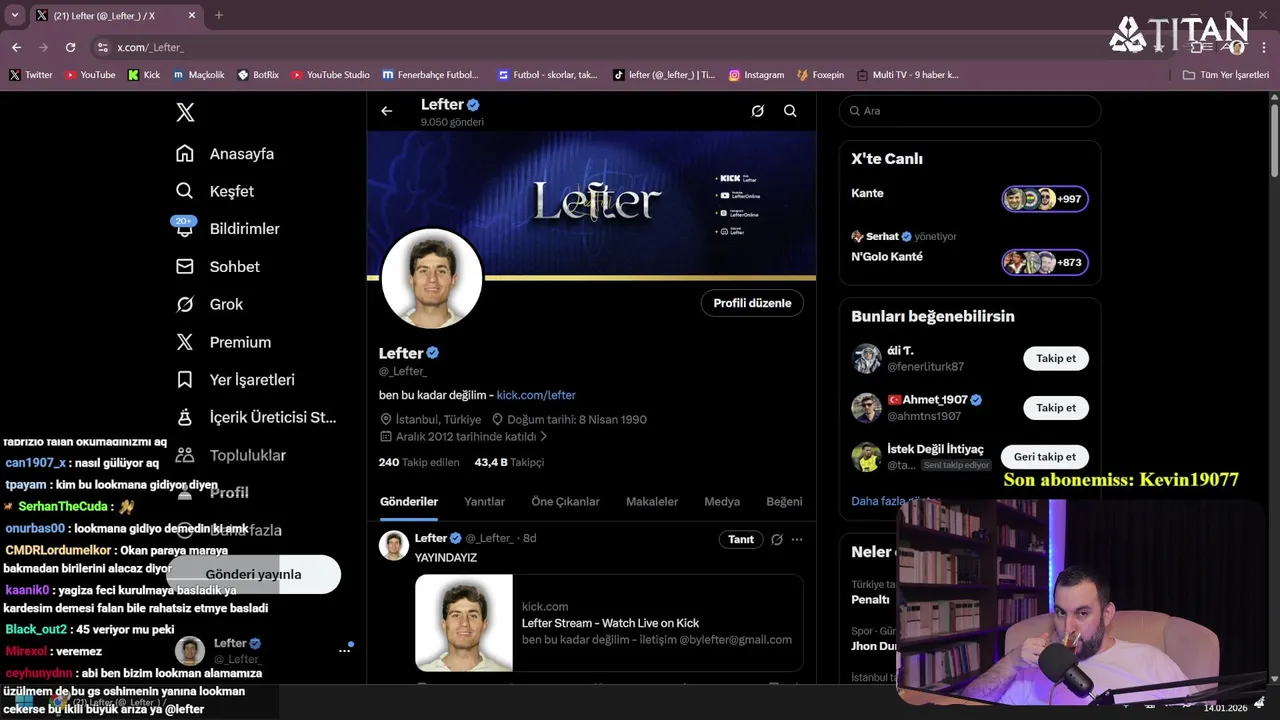Open the BotRix bookmark
The image size is (1280, 720).
pos(258,75)
